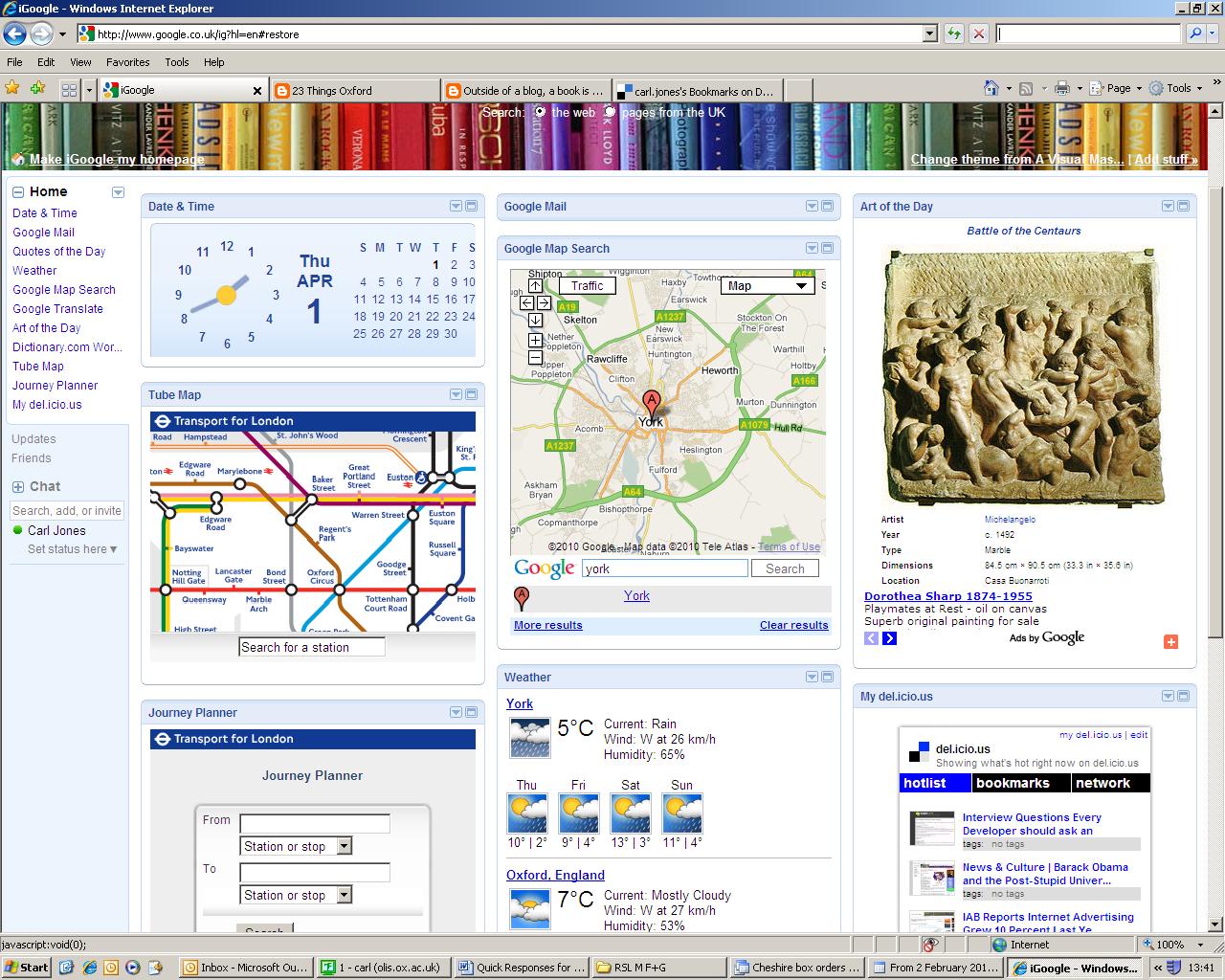1225x980 pixels.
Task: Show next ad with the right arrow
Action: pyautogui.click(x=889, y=638)
